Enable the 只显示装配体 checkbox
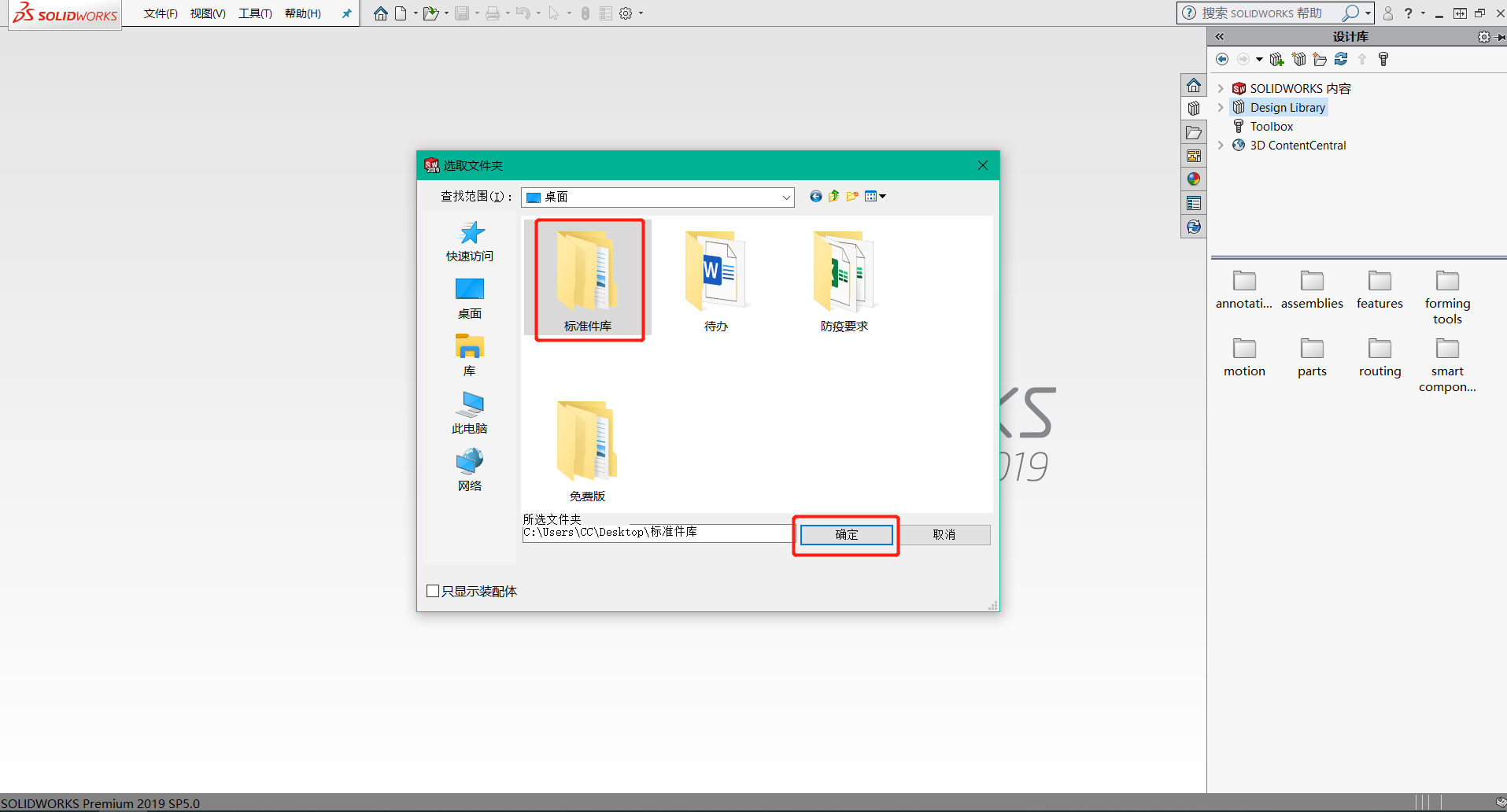1507x812 pixels. point(432,590)
